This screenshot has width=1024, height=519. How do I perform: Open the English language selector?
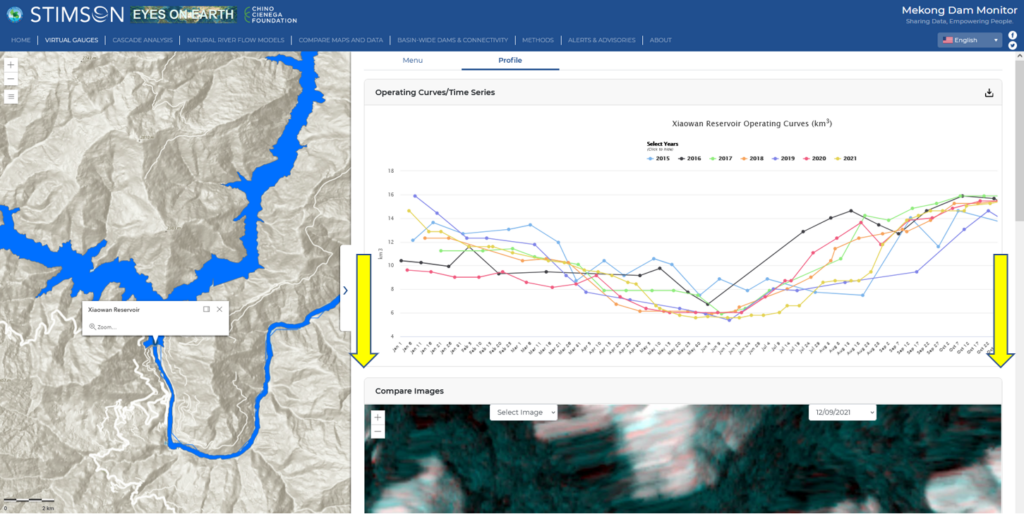[x=968, y=40]
